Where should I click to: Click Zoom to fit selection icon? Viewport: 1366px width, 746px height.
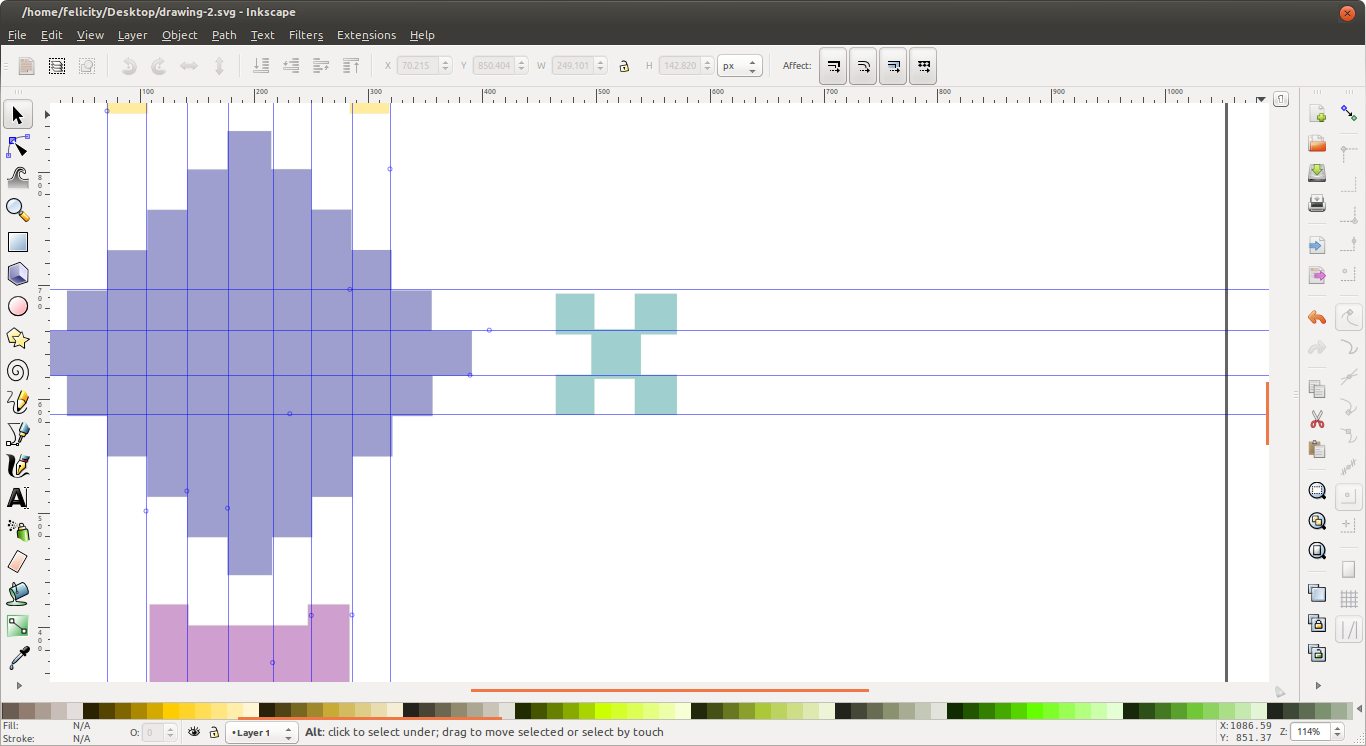tap(1317, 491)
